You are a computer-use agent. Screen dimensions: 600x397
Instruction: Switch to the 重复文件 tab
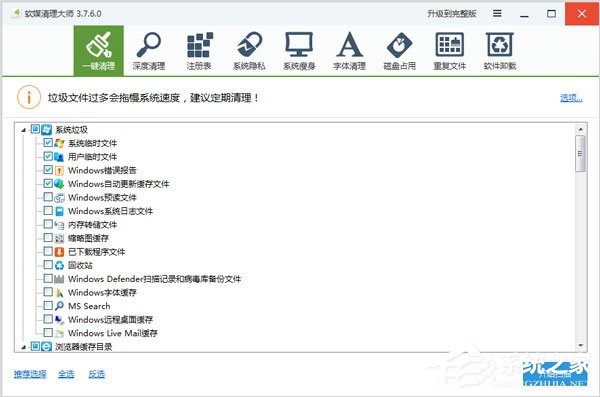pos(450,51)
